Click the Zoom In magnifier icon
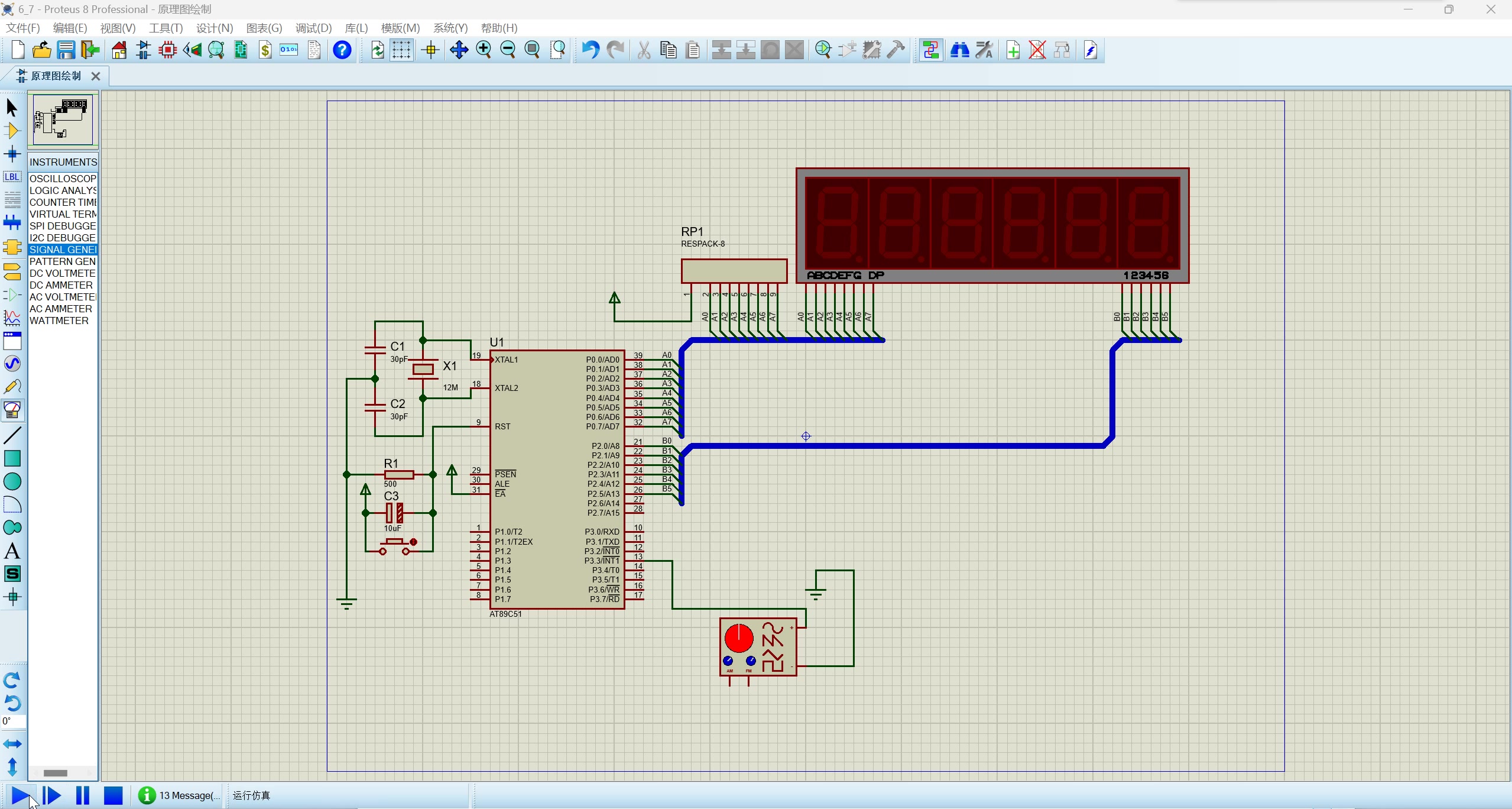 click(484, 50)
